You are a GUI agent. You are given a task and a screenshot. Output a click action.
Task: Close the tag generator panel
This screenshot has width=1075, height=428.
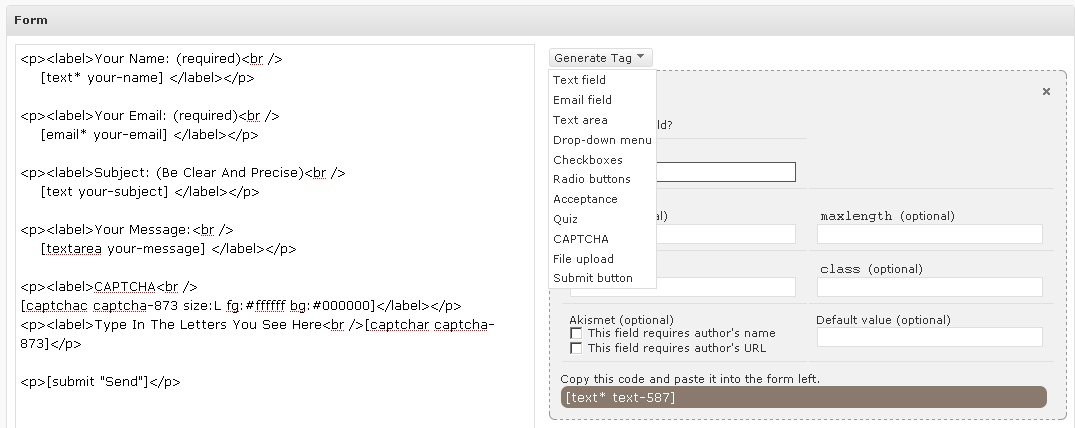click(x=1046, y=91)
